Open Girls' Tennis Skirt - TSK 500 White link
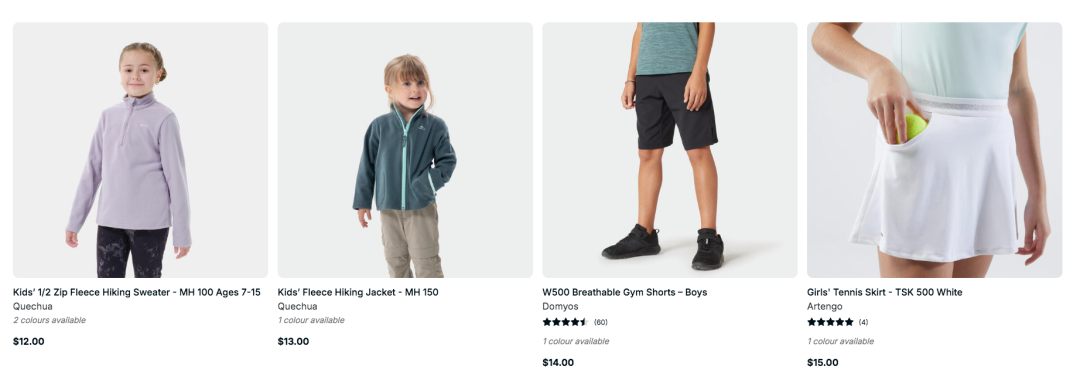 point(885,293)
